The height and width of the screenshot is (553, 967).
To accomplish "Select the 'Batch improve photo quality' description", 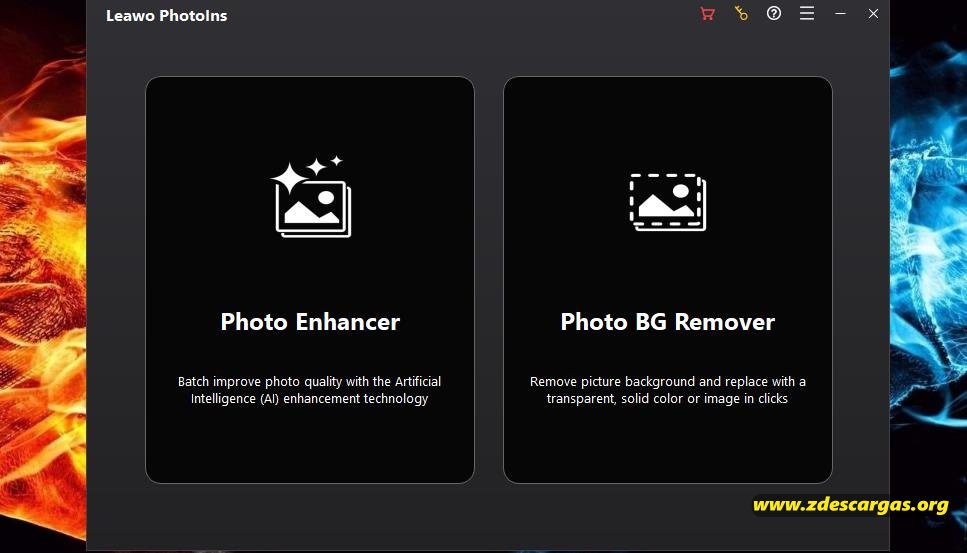I will tap(310, 390).
